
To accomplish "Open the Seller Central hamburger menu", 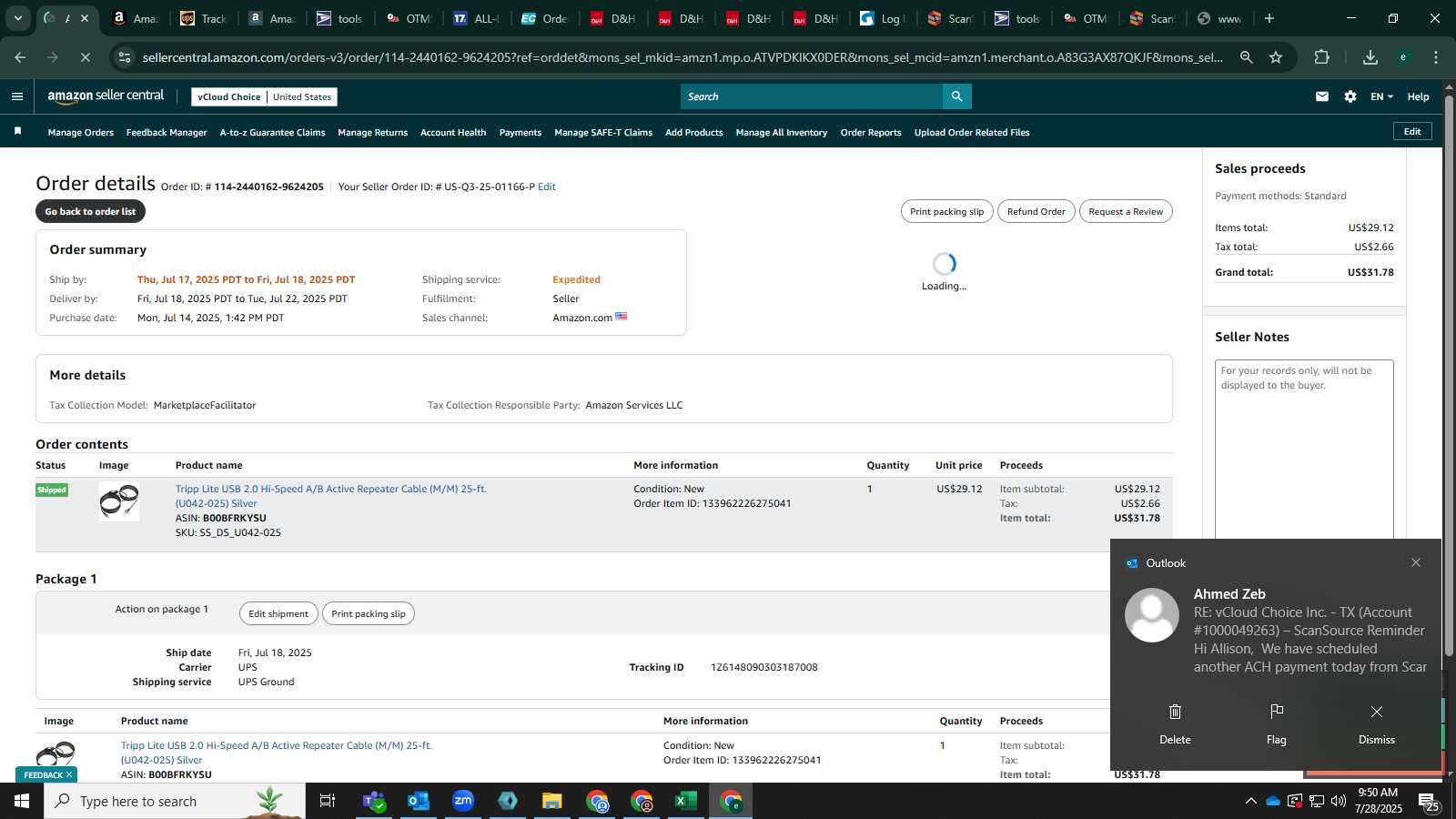I will tap(17, 96).
